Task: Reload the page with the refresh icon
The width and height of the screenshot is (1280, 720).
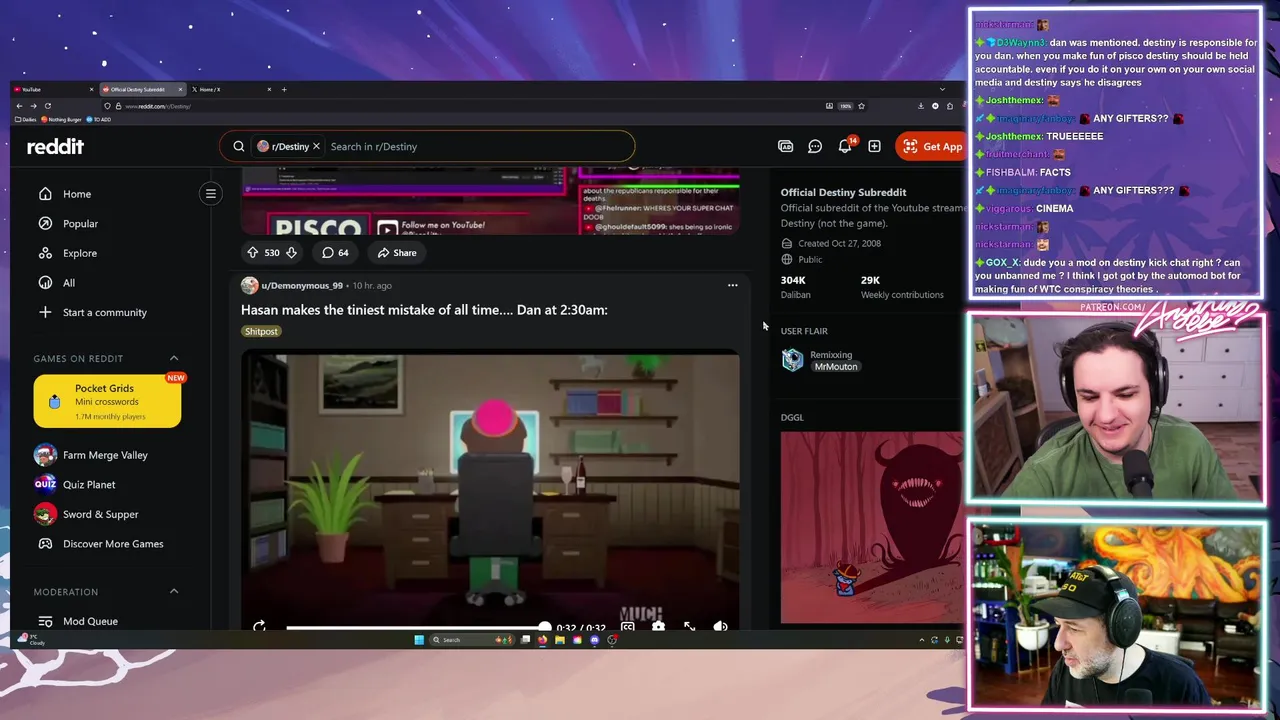Action: (48, 106)
